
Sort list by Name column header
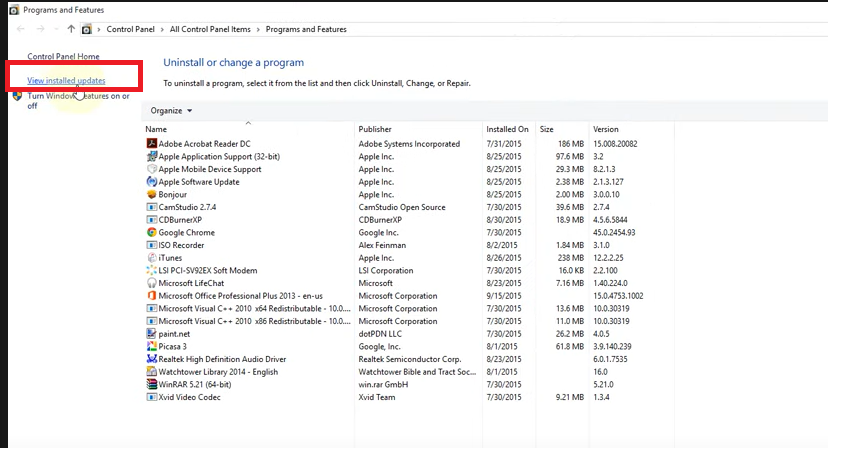156,130
